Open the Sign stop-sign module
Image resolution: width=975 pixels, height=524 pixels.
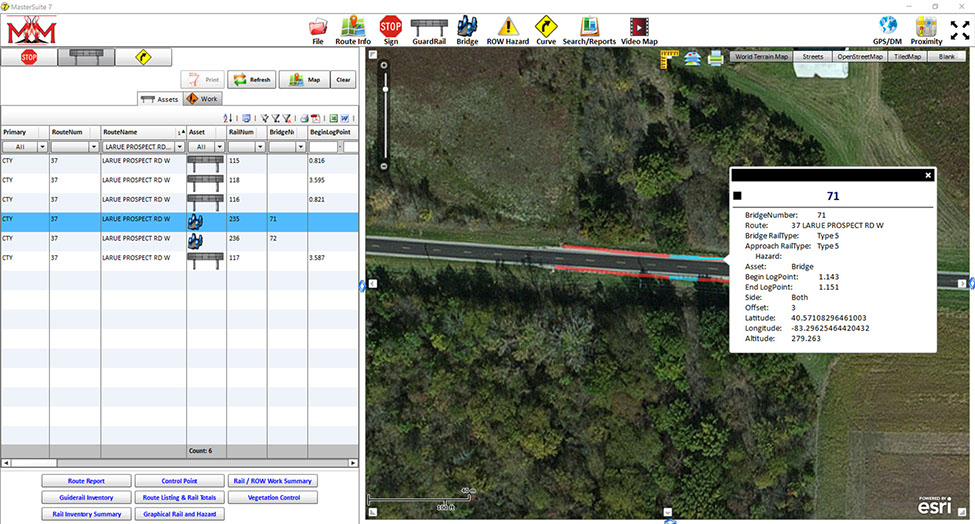pyautogui.click(x=390, y=27)
